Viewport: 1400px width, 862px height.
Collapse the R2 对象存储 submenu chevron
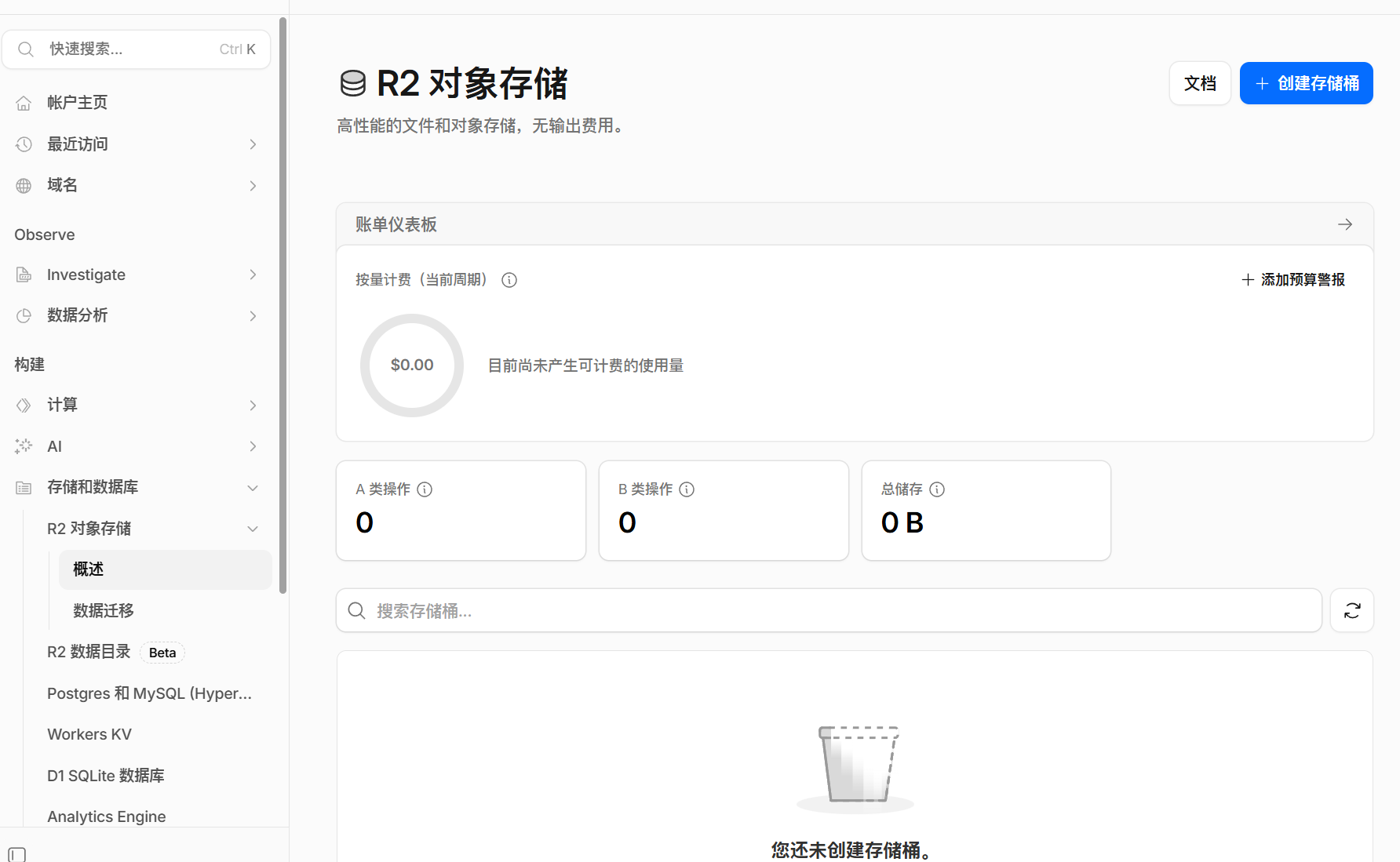(x=253, y=529)
